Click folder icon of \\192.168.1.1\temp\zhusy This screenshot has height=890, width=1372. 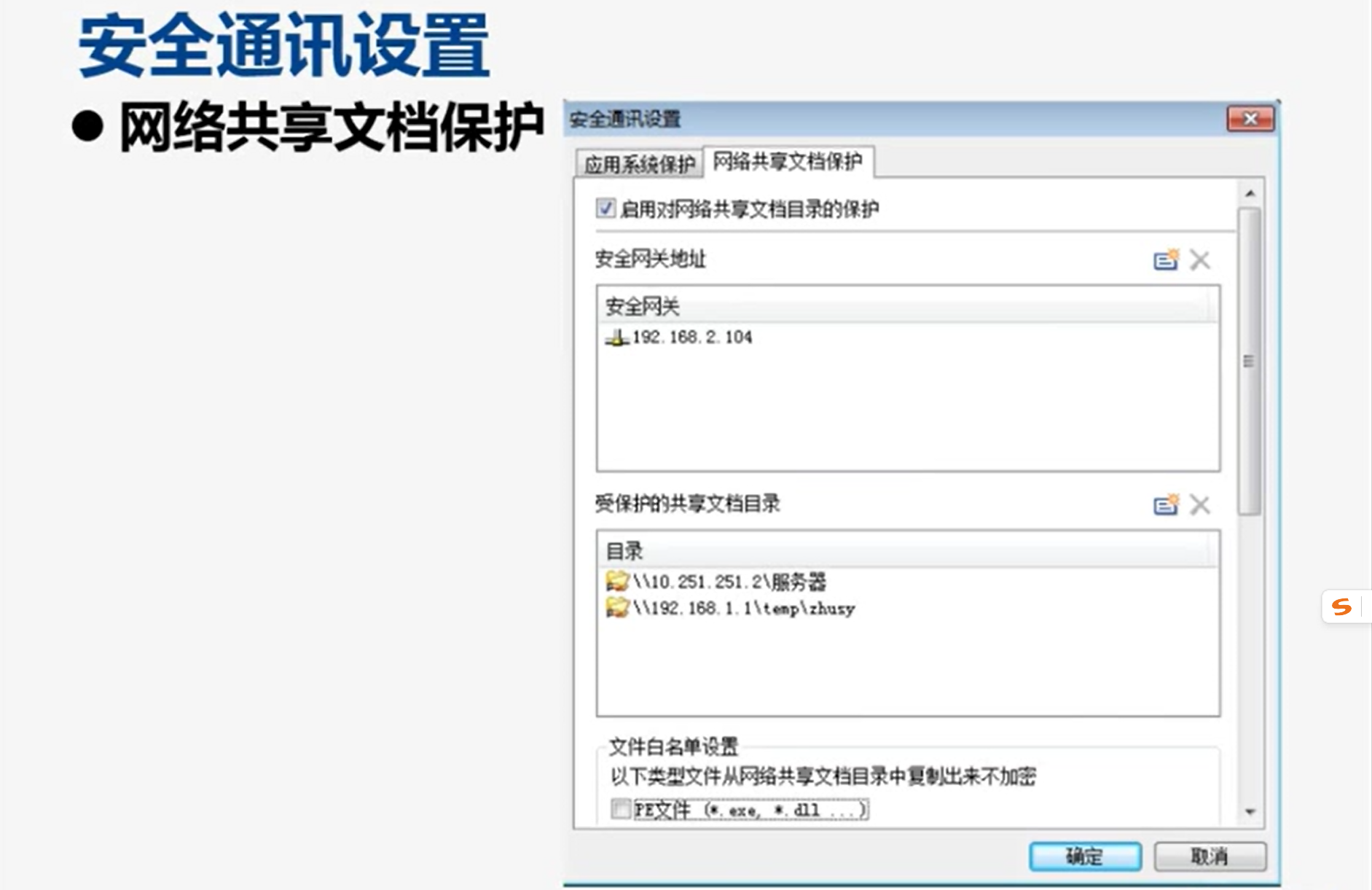click(617, 608)
